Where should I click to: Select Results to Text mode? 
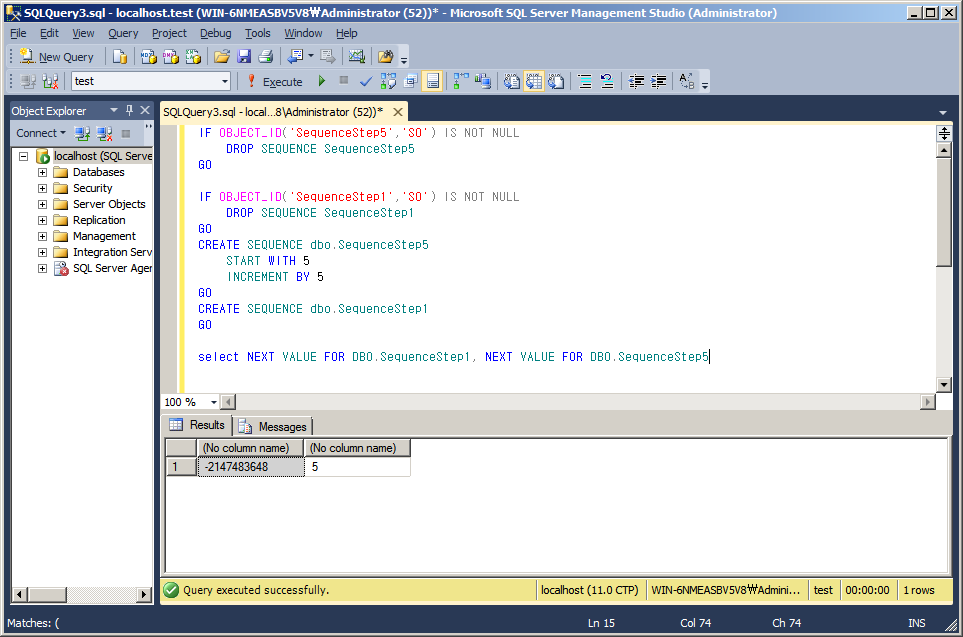click(512, 81)
